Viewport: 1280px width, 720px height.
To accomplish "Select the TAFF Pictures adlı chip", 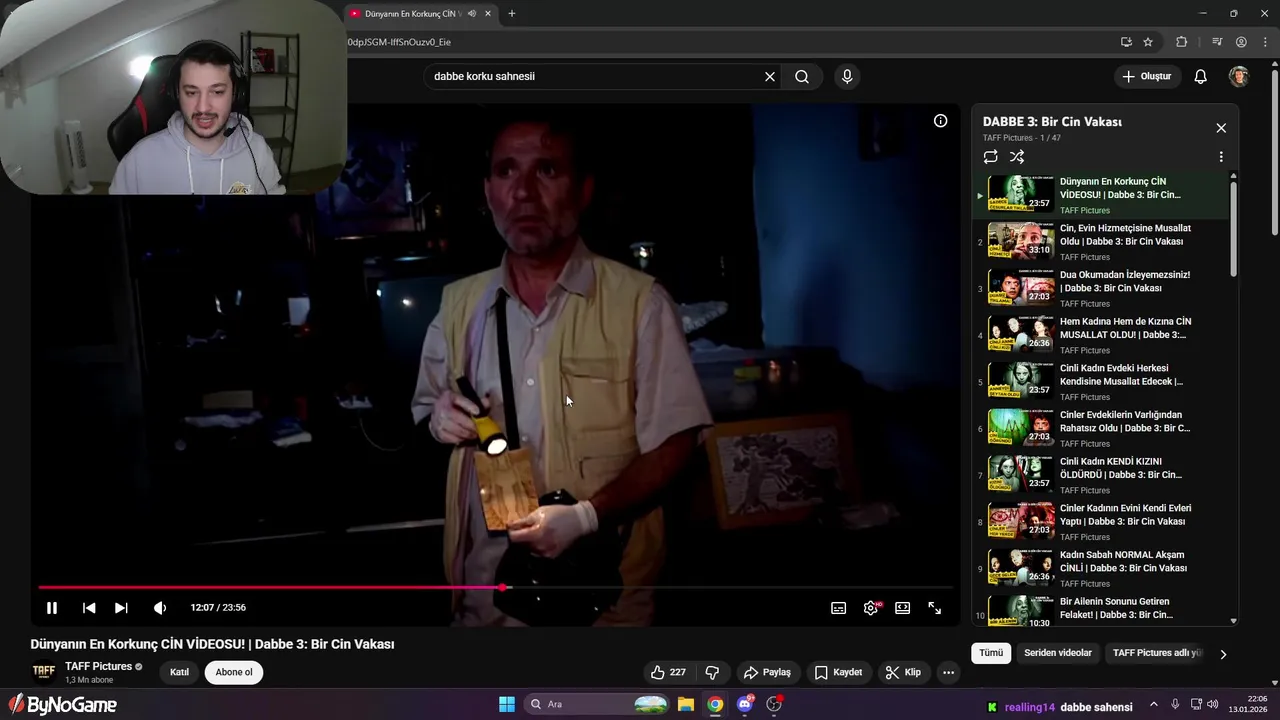I will tap(1156, 653).
